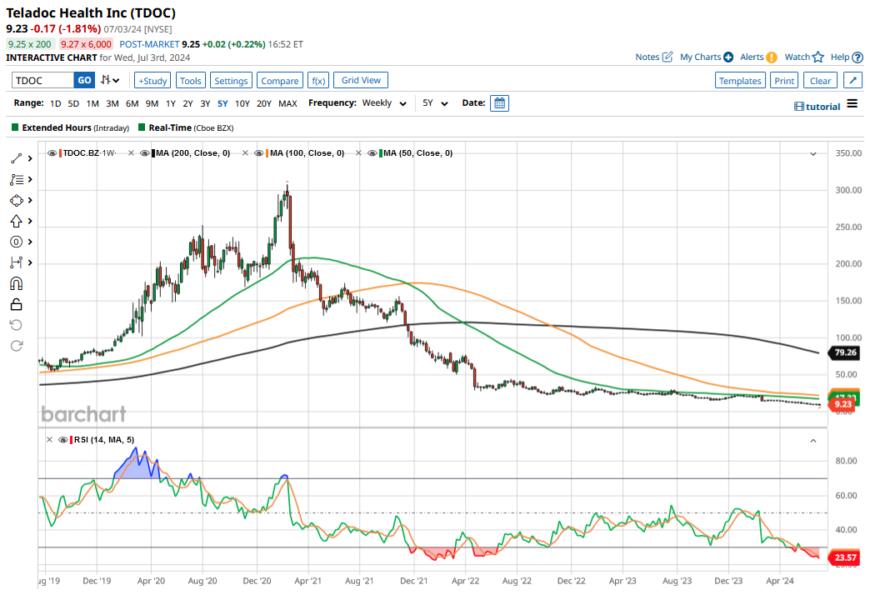Remove the MA (100, Close, 0) study
Screen dimensions: 880x600
pyautogui.click(x=245, y=153)
